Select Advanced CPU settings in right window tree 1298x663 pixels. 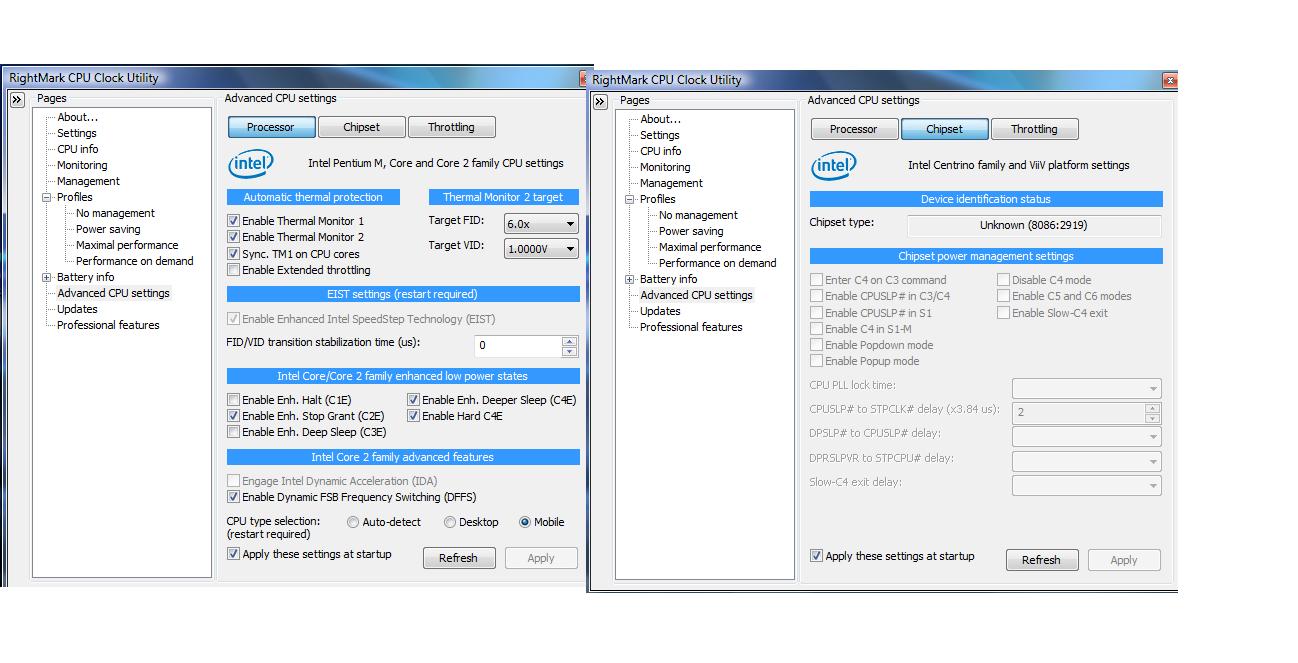(696, 295)
